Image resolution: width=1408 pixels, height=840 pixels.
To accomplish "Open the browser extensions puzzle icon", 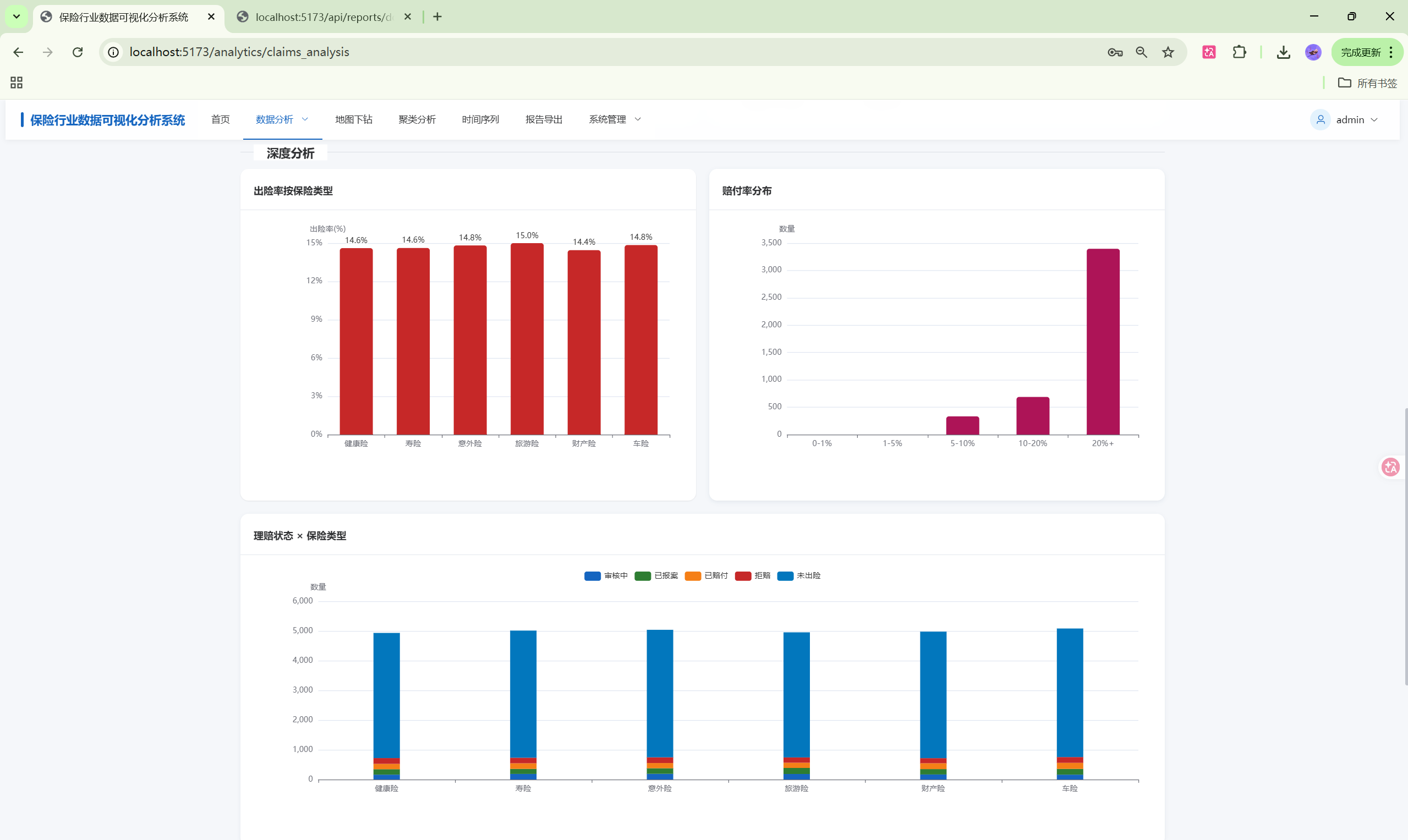I will [1239, 52].
